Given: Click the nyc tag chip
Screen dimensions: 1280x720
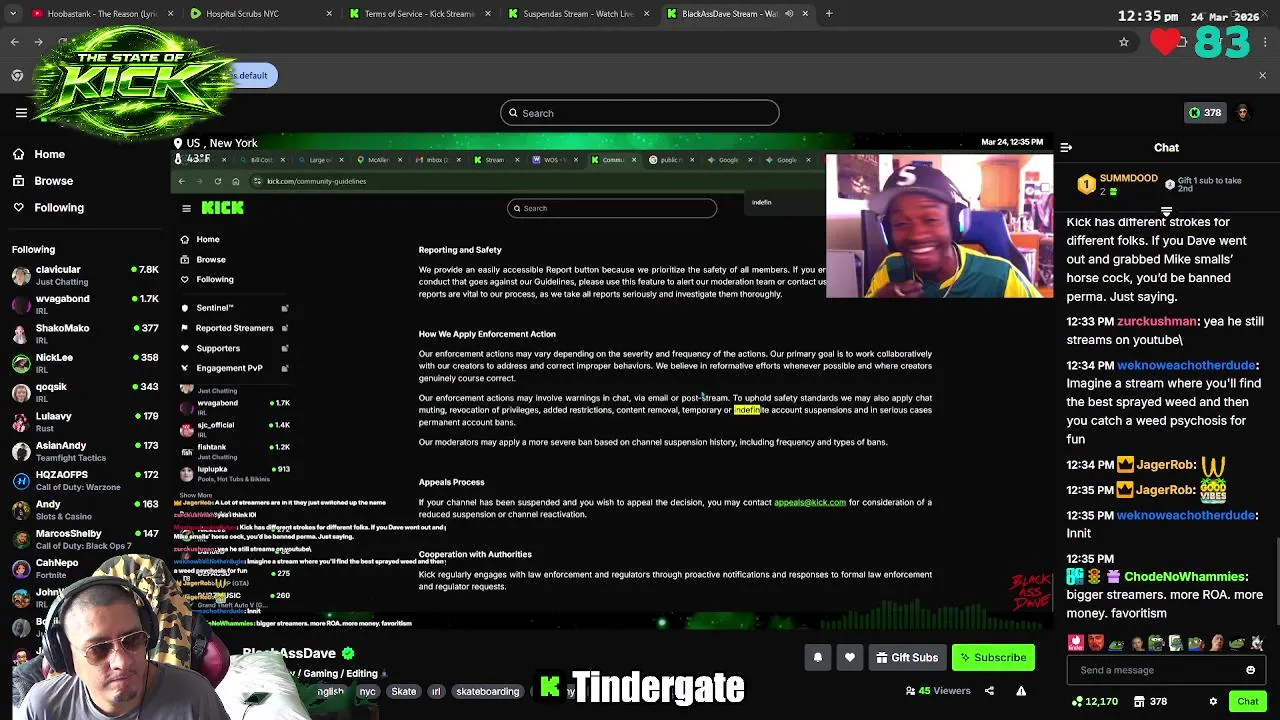Looking at the screenshot, I should tap(368, 691).
